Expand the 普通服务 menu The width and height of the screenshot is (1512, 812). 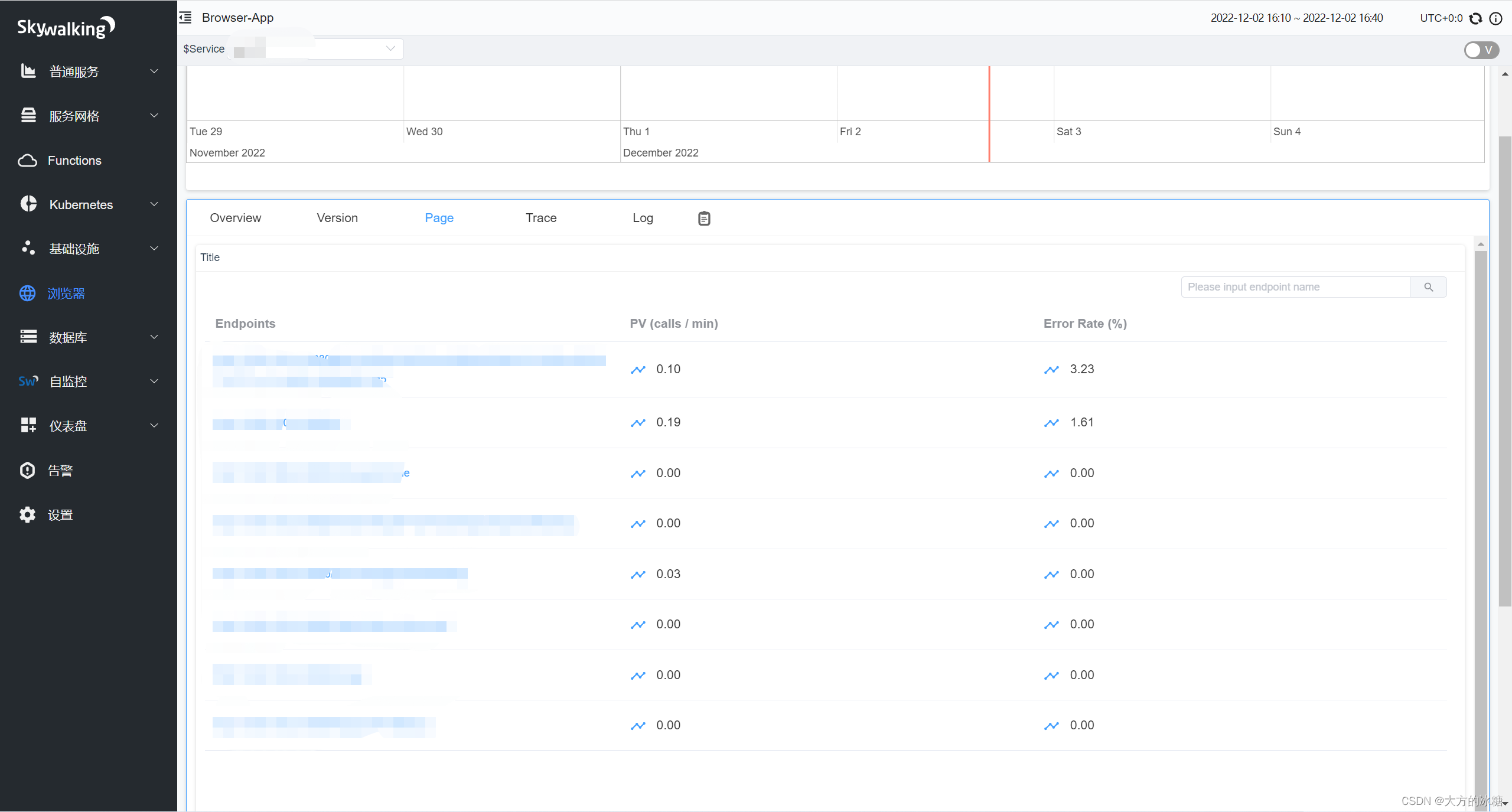[74, 71]
